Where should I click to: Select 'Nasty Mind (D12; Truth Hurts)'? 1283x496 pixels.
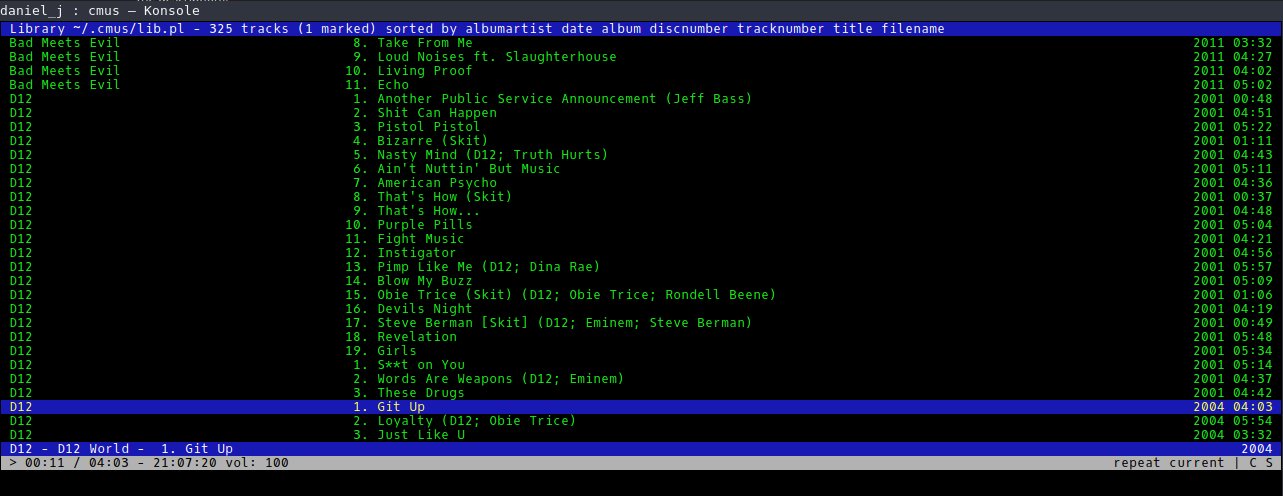click(641, 155)
